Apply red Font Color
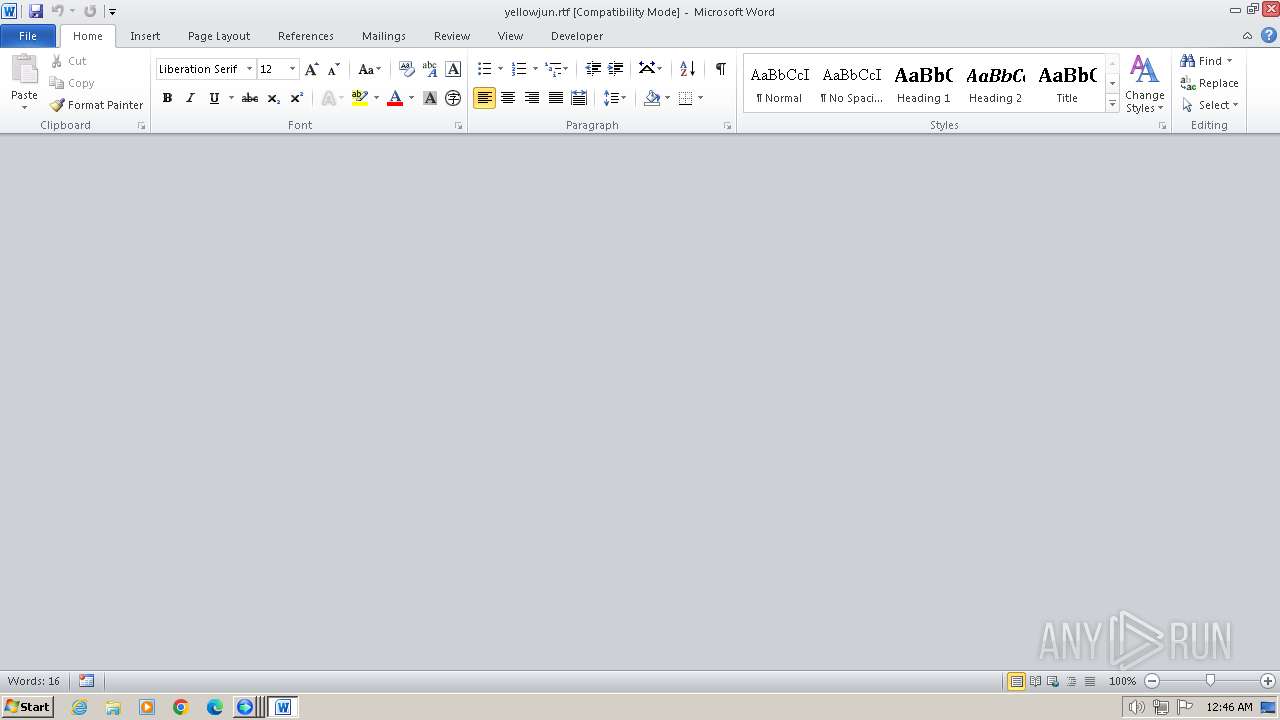Screen dimensions: 1280x720 (x=395, y=98)
